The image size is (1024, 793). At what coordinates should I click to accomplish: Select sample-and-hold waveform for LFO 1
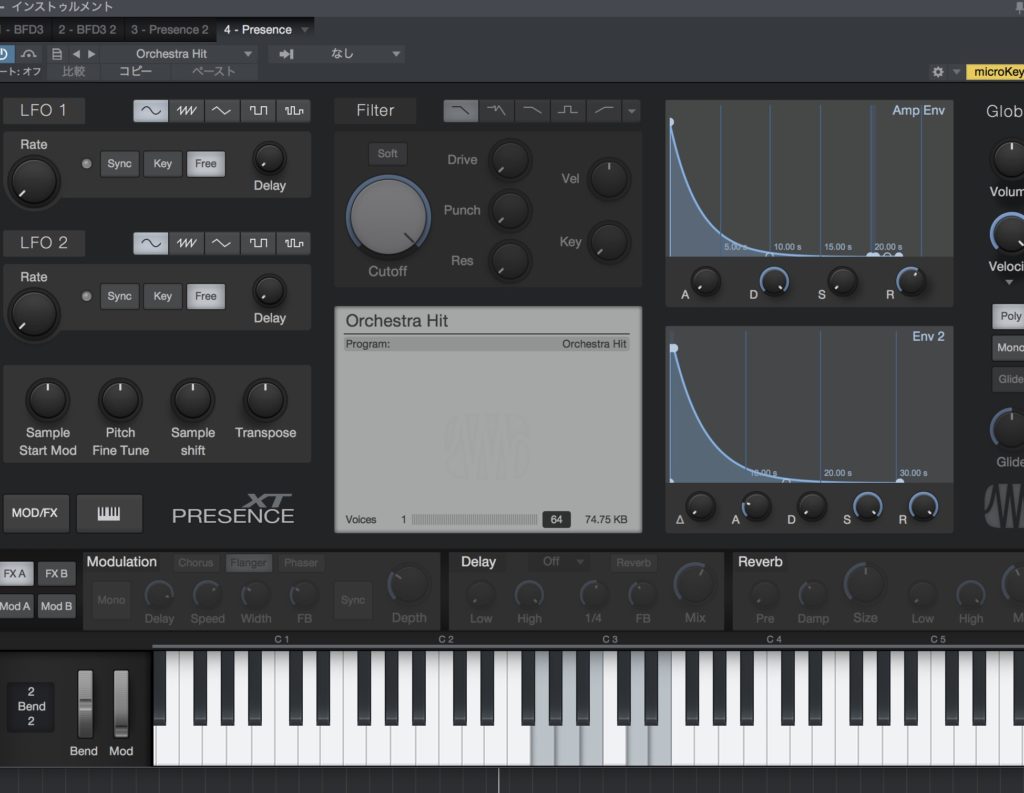tap(292, 111)
